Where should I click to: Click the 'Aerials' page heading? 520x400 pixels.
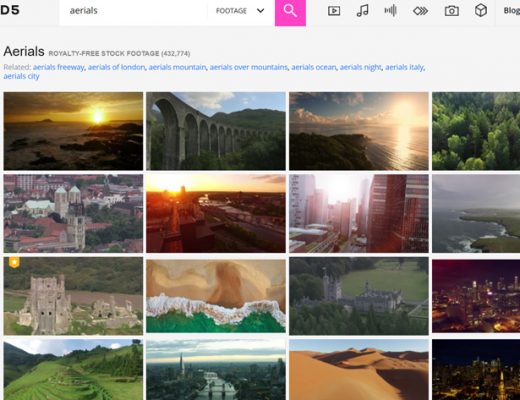[x=24, y=52]
